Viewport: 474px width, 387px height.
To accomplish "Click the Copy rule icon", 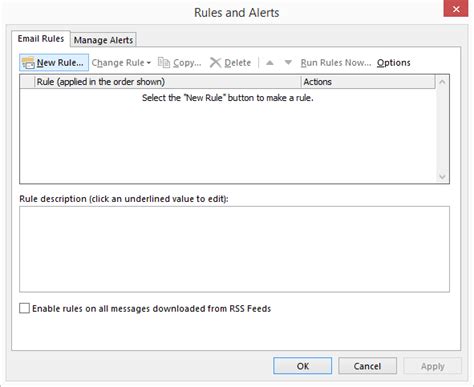I will click(x=164, y=62).
